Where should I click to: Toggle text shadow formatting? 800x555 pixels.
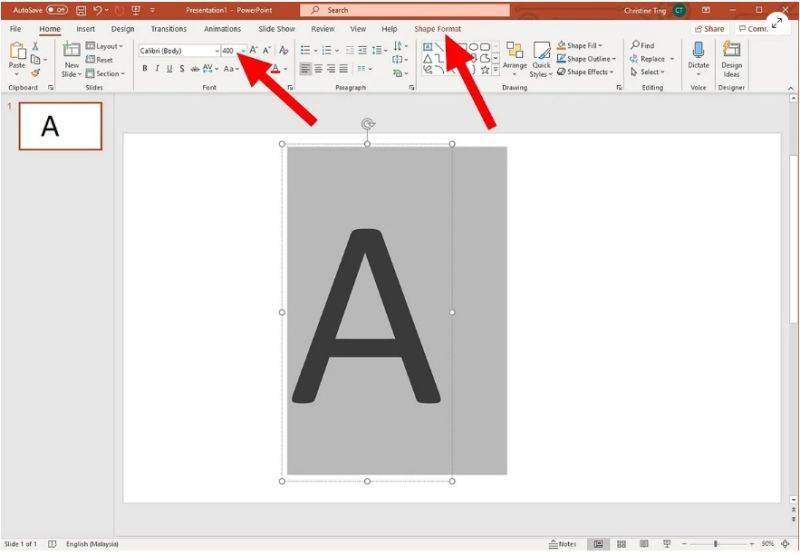(x=182, y=68)
